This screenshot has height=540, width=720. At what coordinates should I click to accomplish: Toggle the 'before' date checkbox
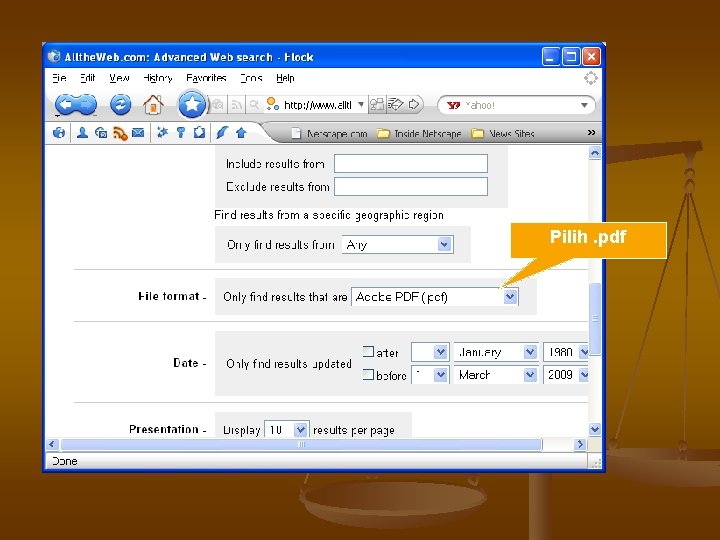[x=368, y=375]
